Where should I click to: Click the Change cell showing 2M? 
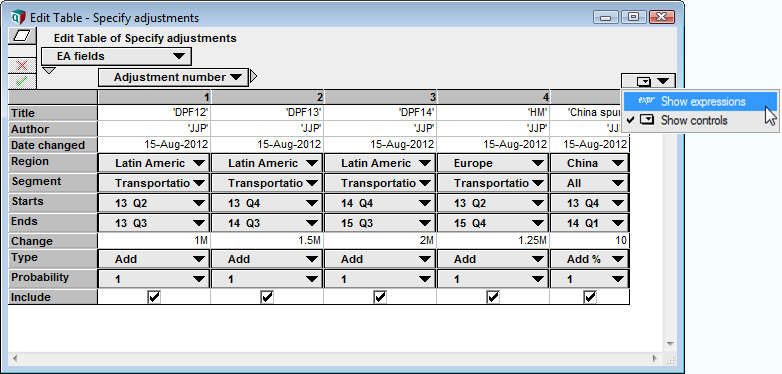pyautogui.click(x=380, y=241)
